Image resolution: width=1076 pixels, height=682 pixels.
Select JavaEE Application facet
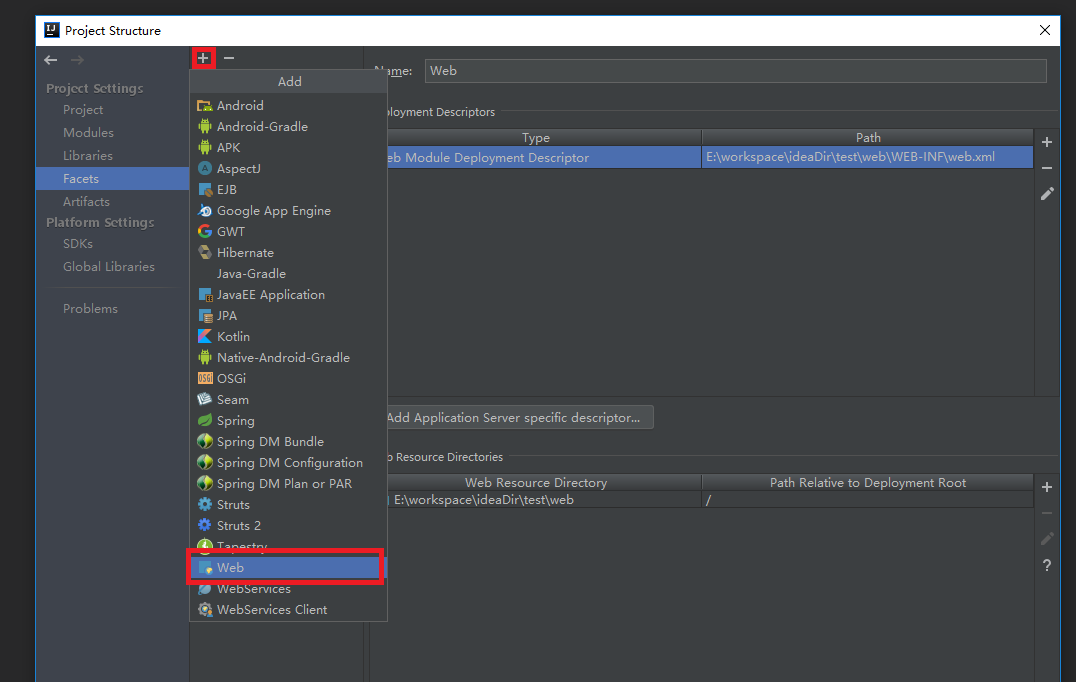coord(288,295)
